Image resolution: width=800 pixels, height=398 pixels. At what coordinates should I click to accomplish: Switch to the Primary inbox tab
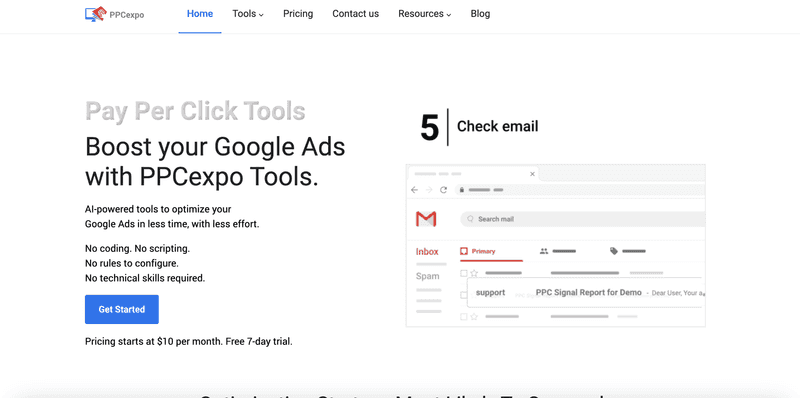tap(478, 251)
